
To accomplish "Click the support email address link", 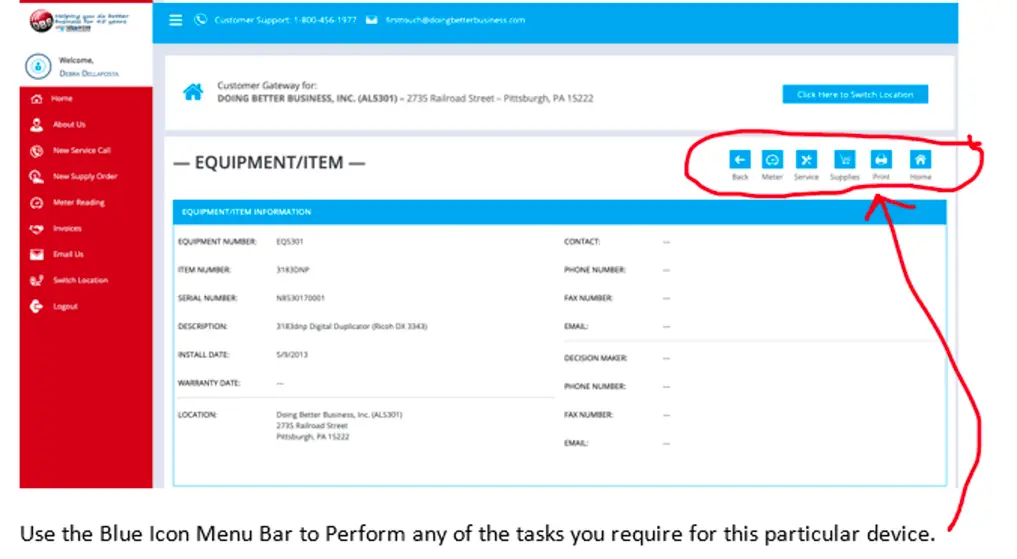I will 455,20.
